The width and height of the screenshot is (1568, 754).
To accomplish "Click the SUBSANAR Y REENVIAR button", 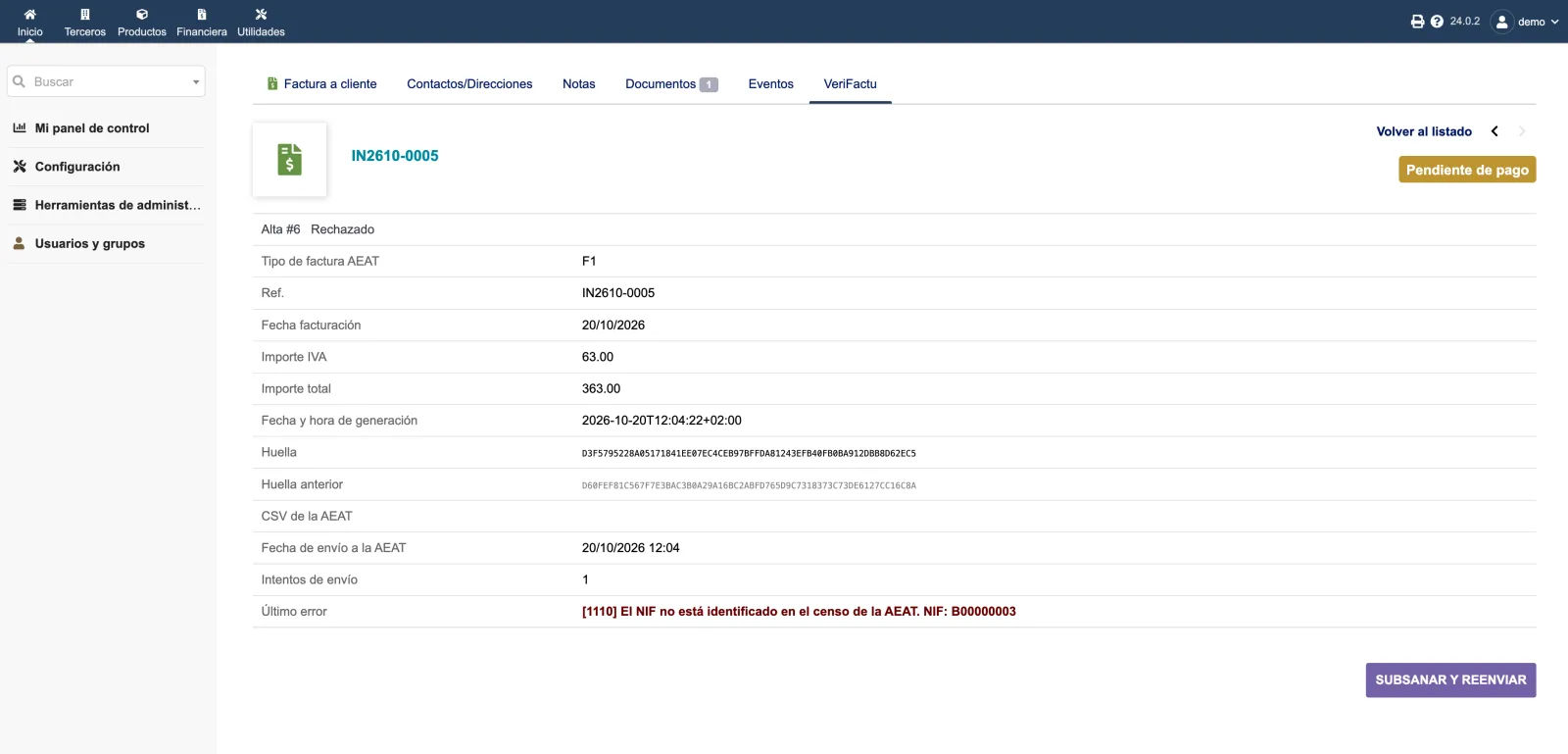I will pyautogui.click(x=1450, y=679).
